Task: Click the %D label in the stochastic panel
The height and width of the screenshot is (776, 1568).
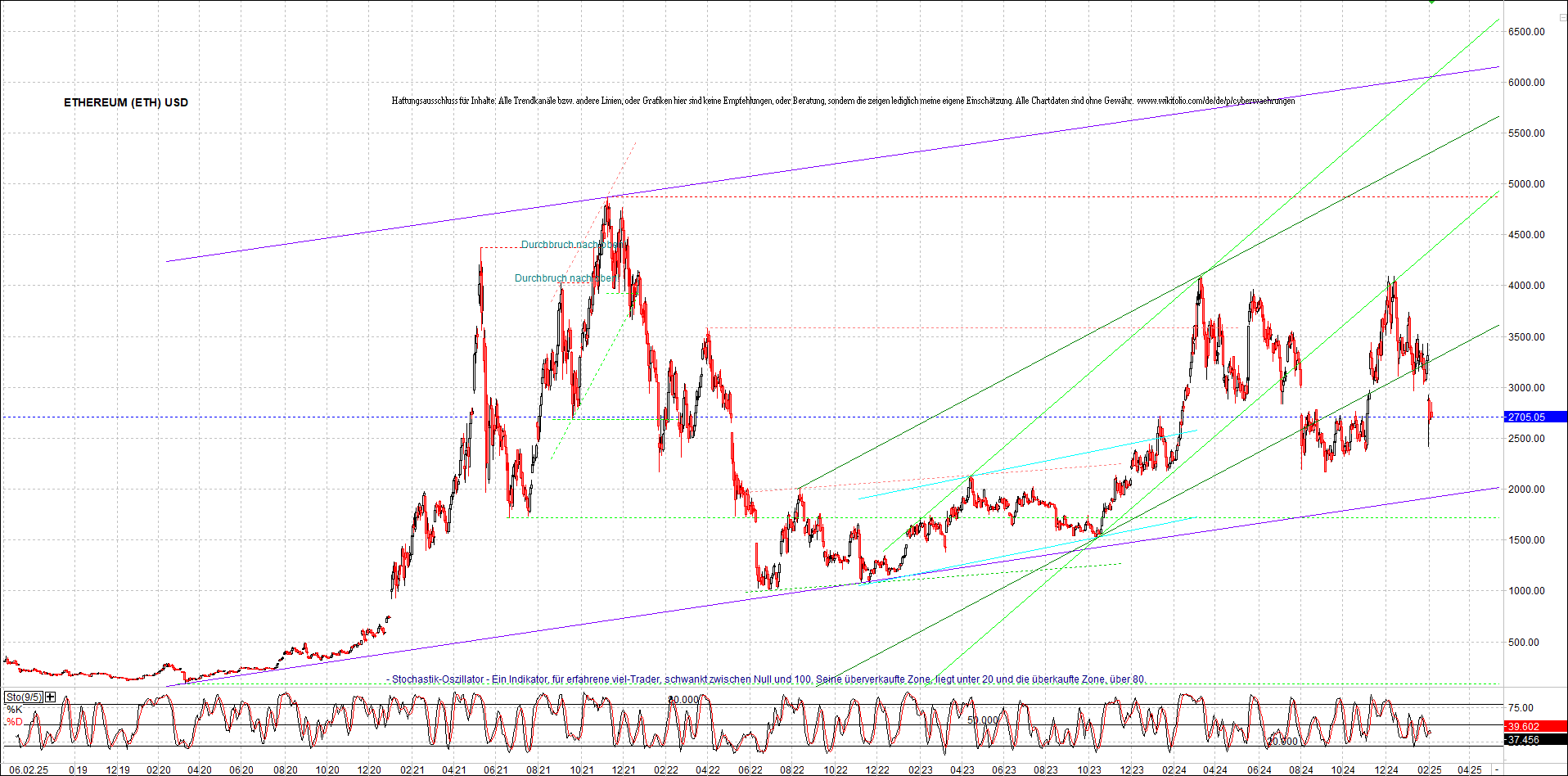Action: pos(15,720)
